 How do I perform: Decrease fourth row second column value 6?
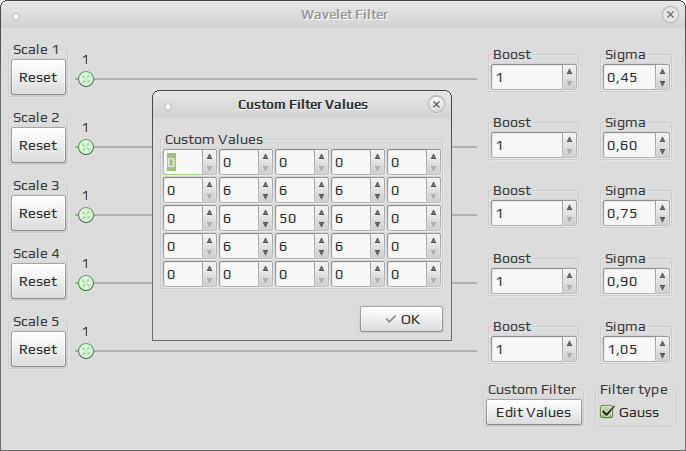[266, 252]
